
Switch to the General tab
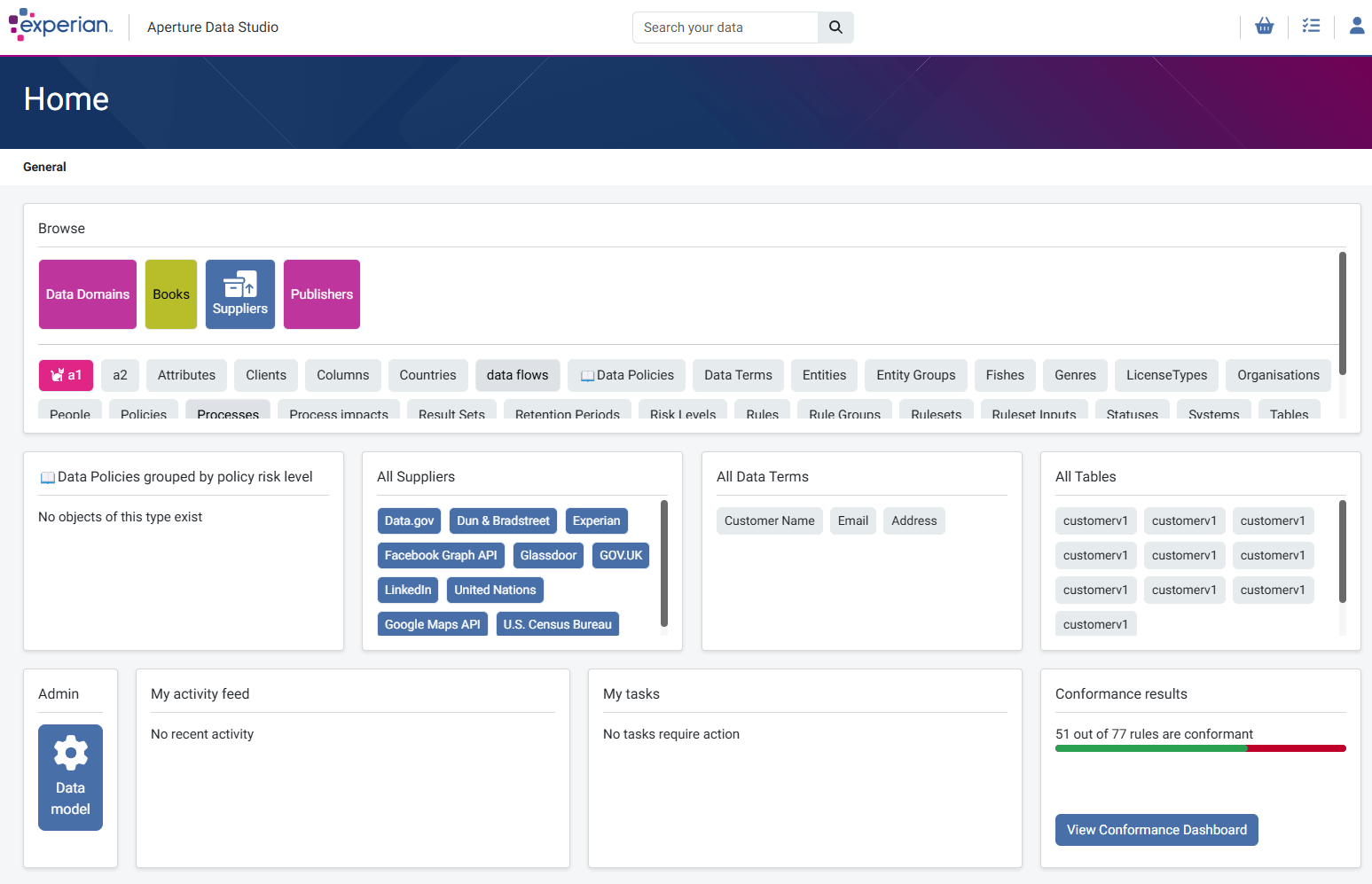tap(44, 167)
